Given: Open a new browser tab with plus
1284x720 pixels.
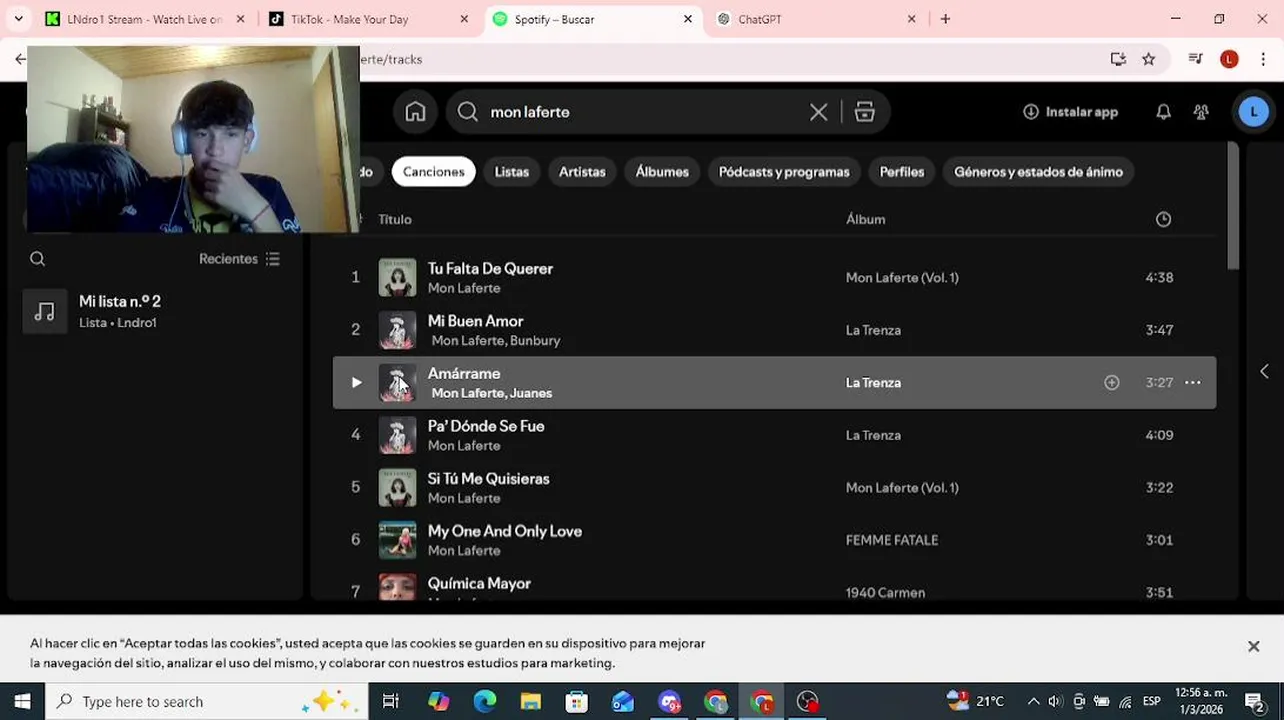Looking at the screenshot, I should [945, 19].
